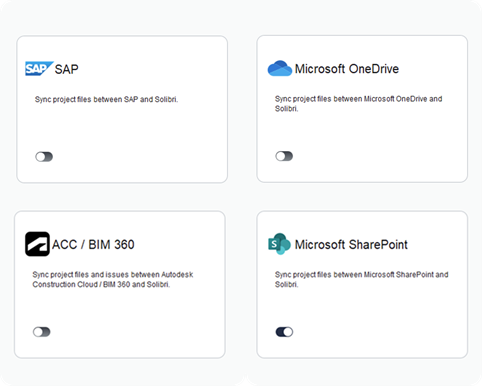The image size is (482, 386).
Task: Select the ACC / BIM 360 heading
Action: coord(93,245)
